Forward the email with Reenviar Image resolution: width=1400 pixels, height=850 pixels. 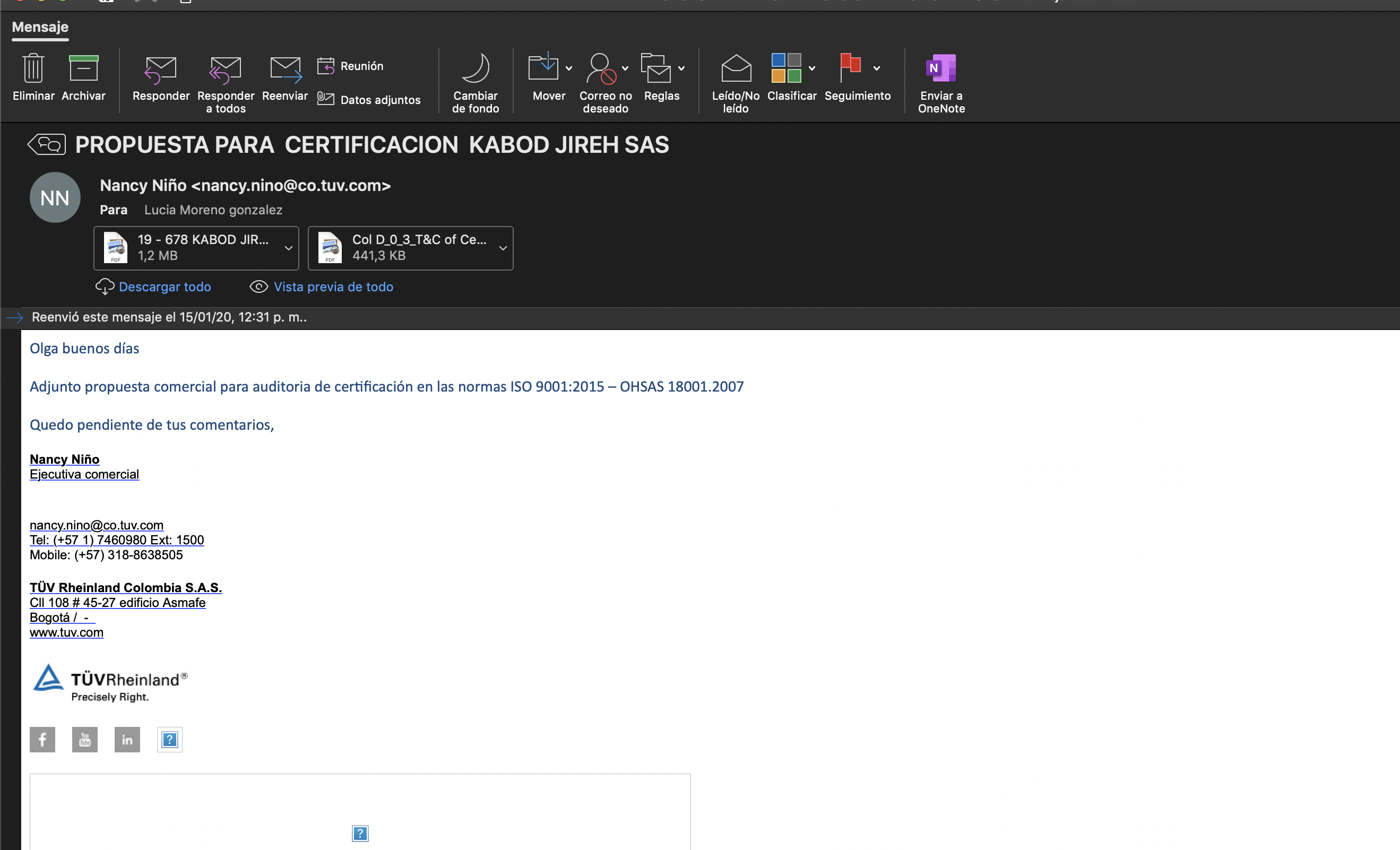(x=284, y=70)
